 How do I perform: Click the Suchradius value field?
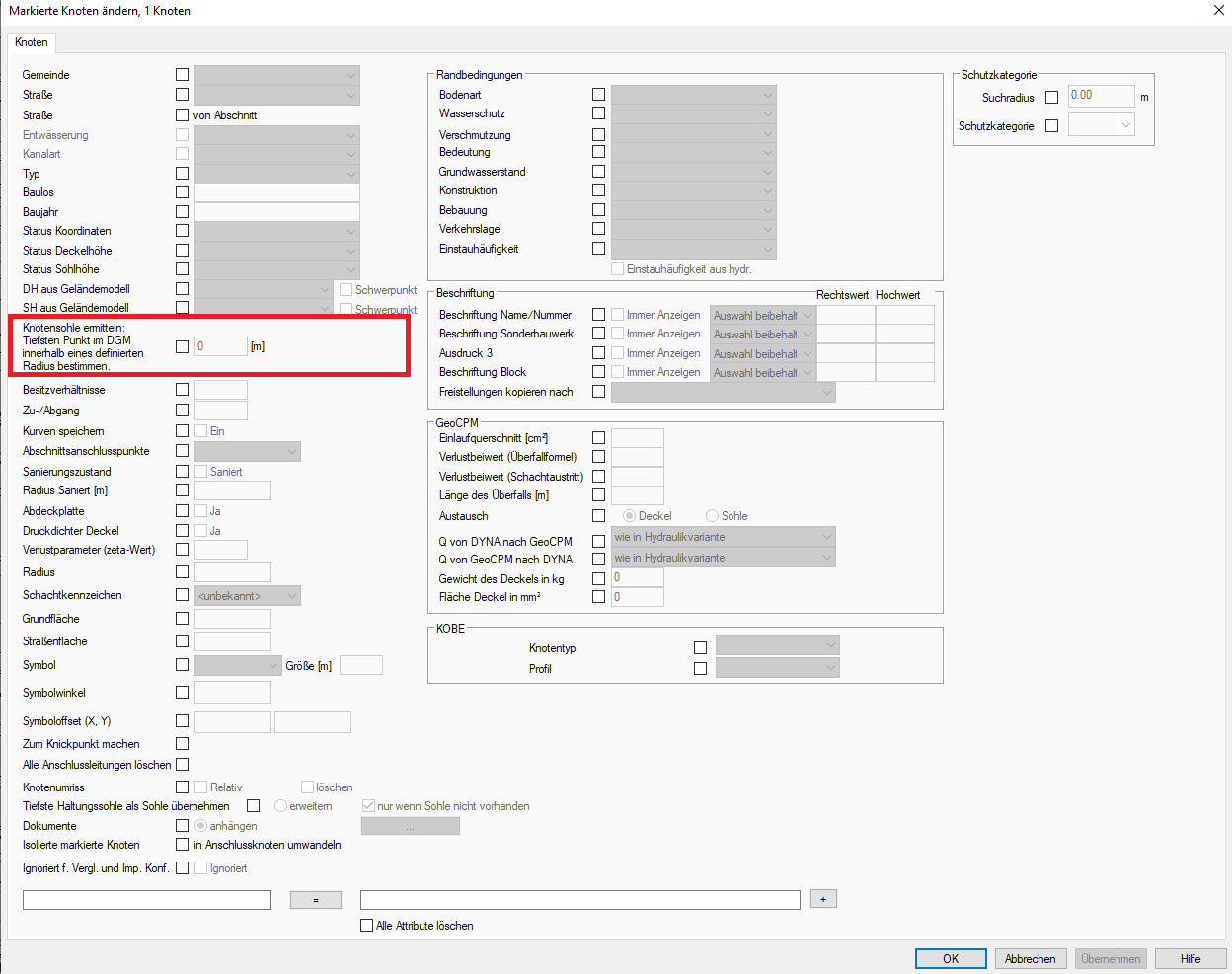click(x=1101, y=96)
